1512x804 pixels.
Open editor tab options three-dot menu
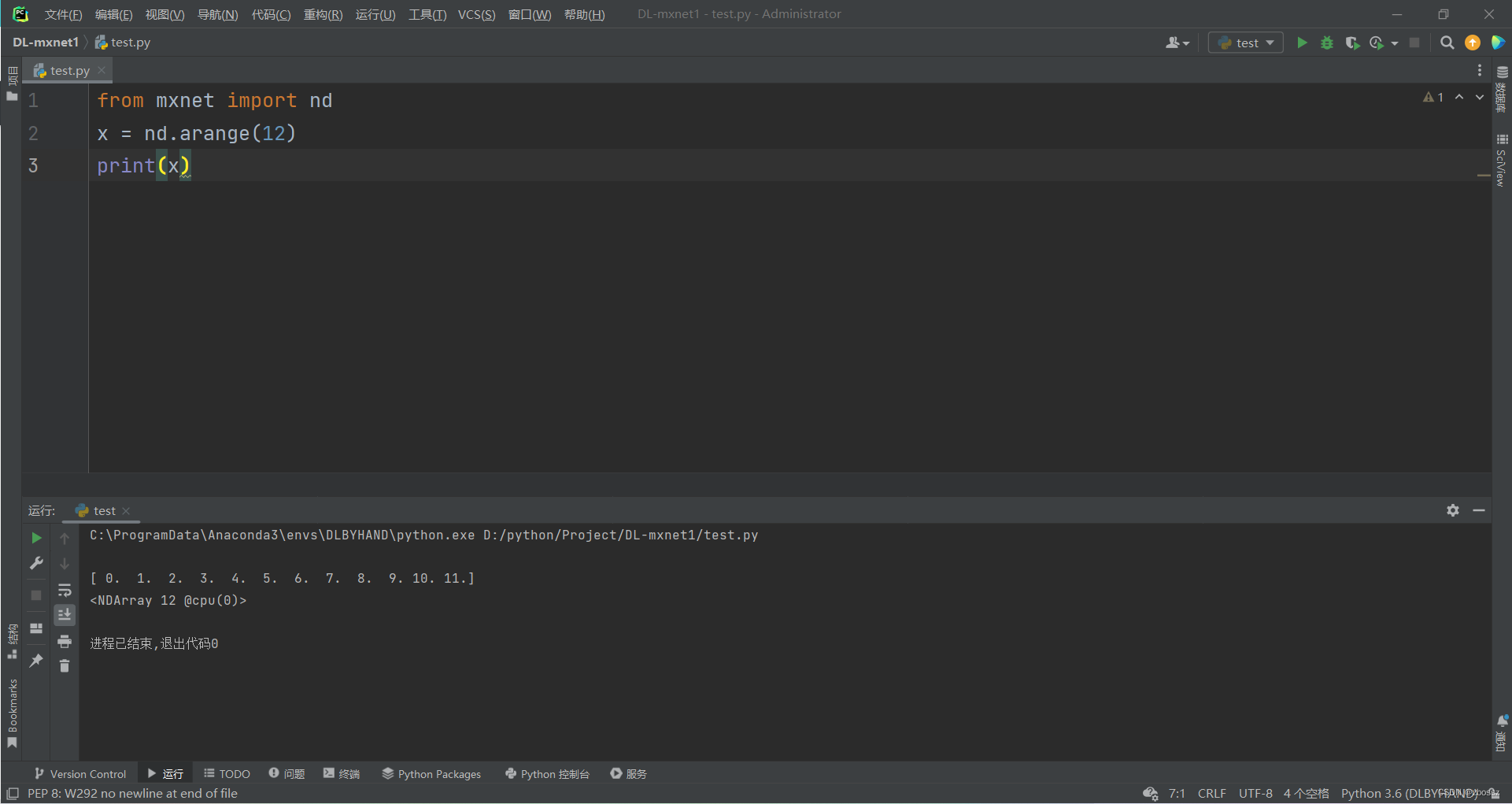point(1480,70)
